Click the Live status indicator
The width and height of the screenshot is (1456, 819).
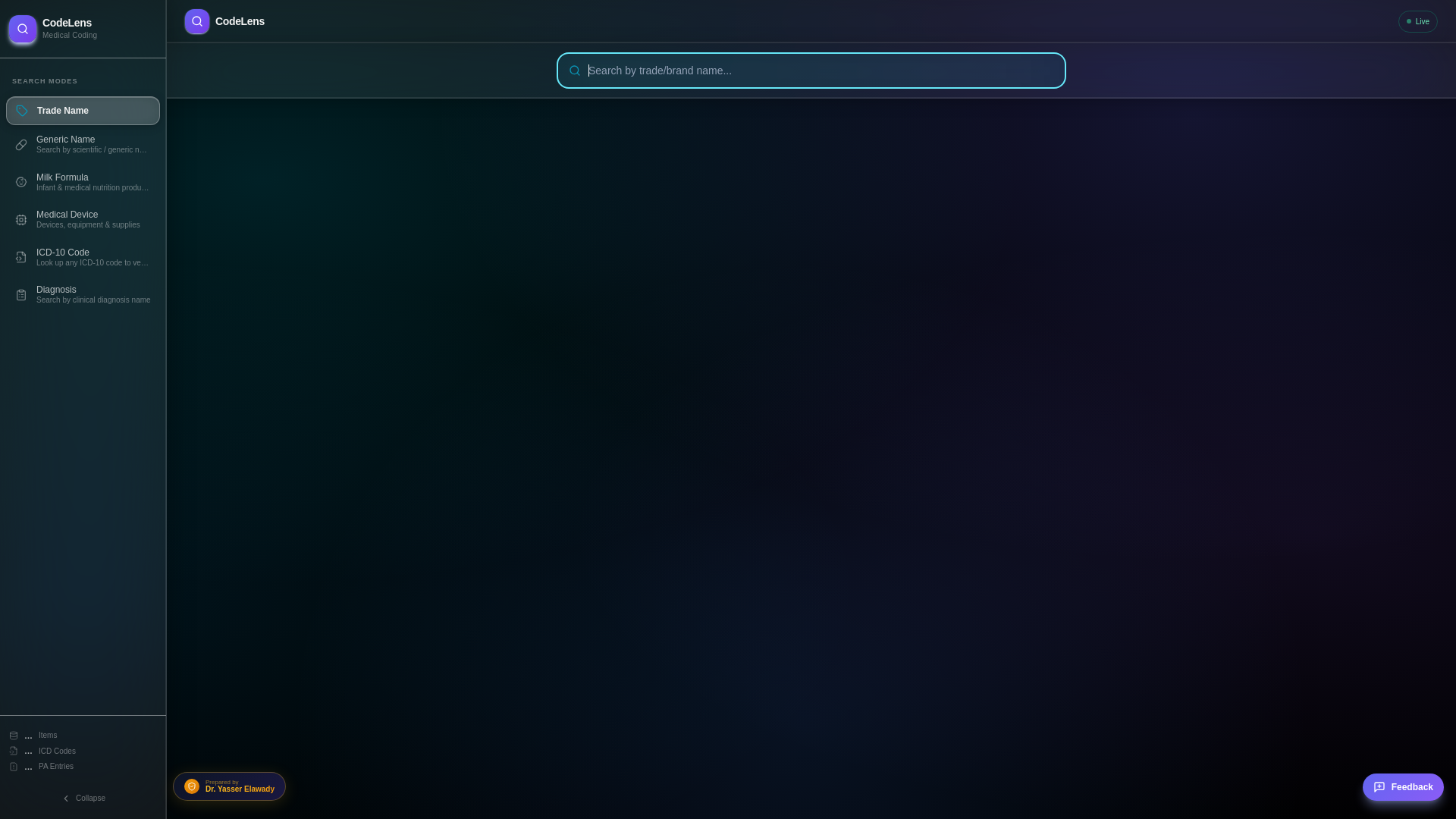coord(1417,21)
